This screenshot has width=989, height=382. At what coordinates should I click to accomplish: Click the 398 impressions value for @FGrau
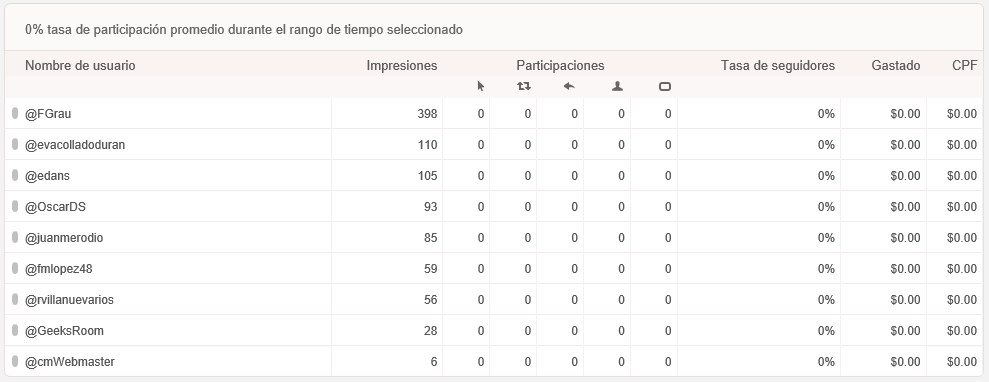click(427, 114)
